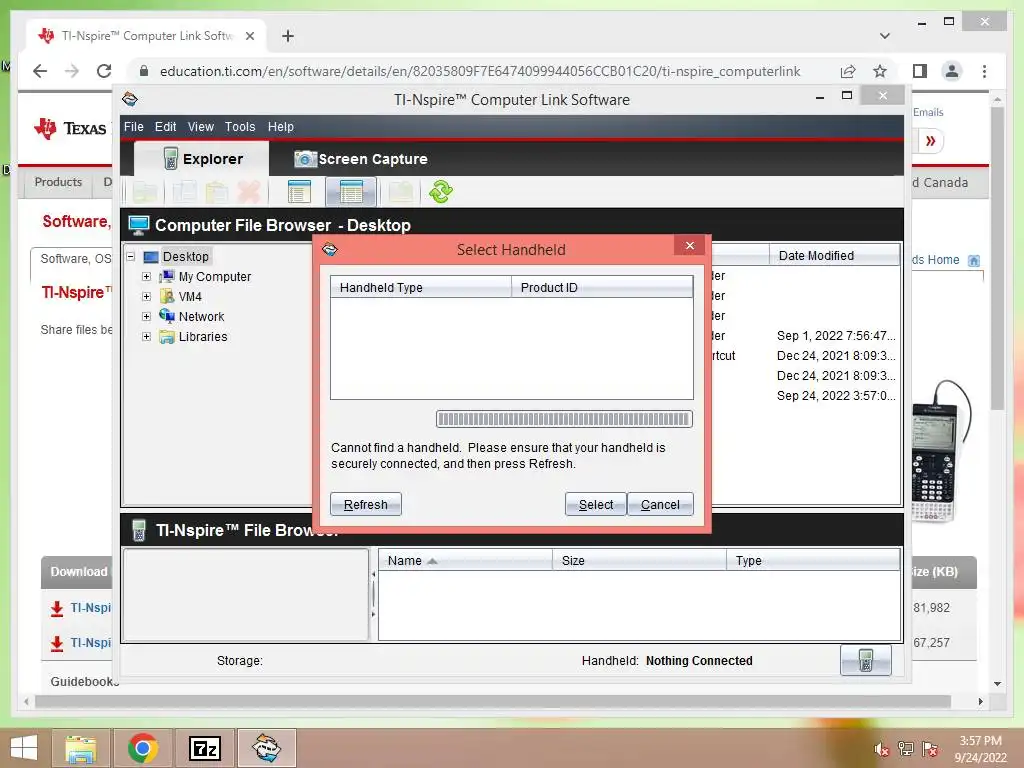Viewport: 1024px width, 768px height.
Task: Expand the Libraries tree node
Action: [146, 337]
